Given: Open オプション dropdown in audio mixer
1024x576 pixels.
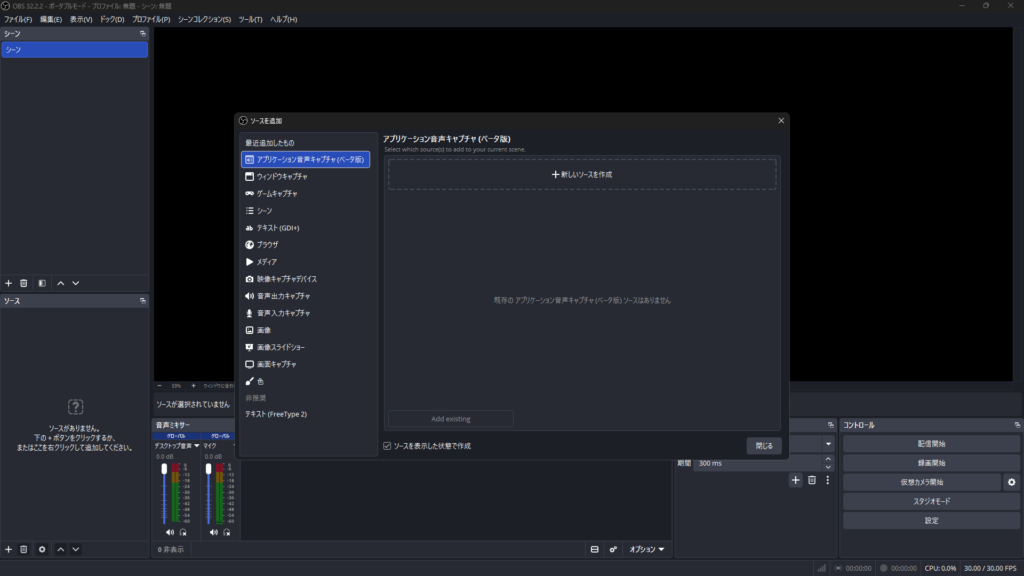Looking at the screenshot, I should point(647,550).
